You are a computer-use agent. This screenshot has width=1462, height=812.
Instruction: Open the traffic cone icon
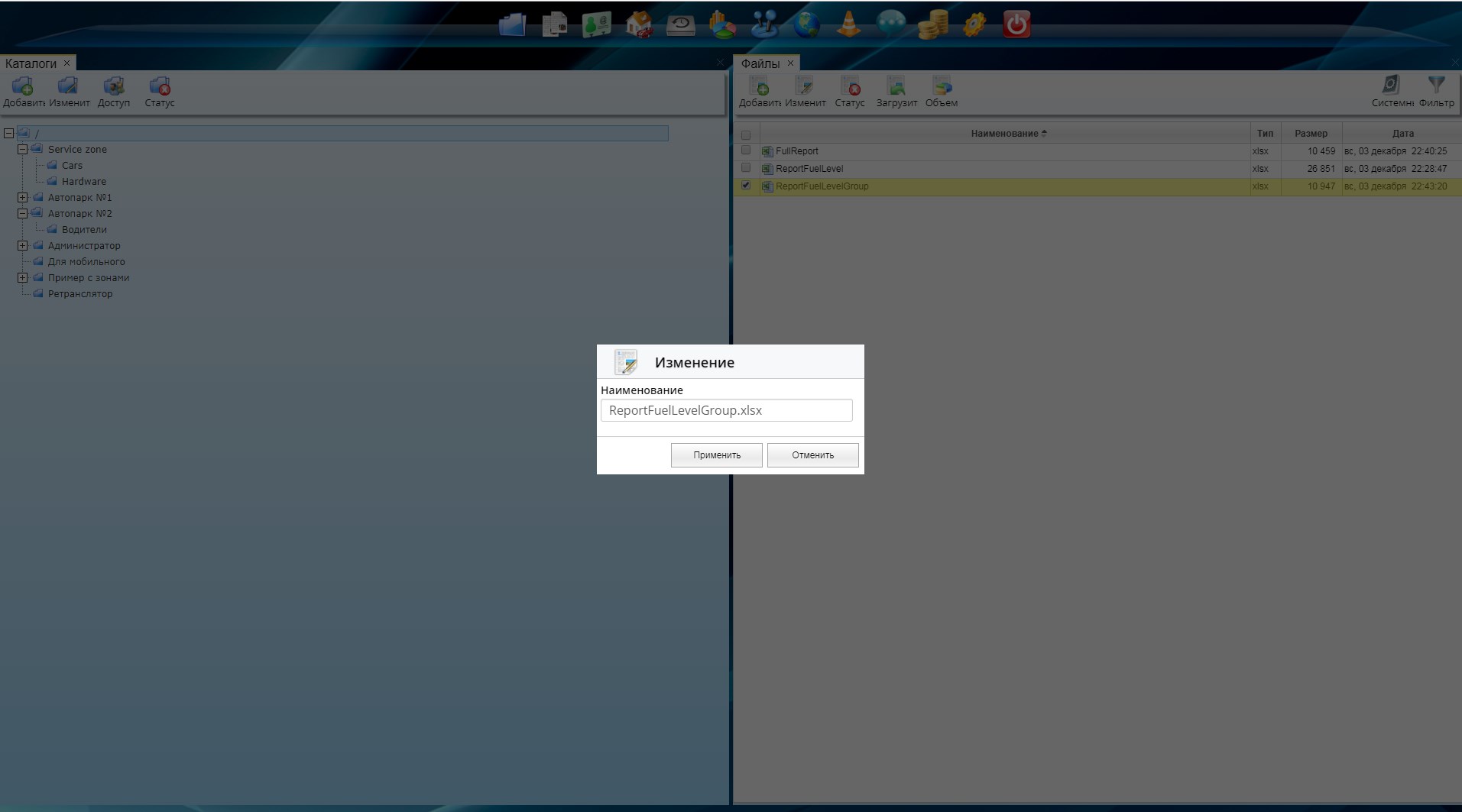pos(848,24)
